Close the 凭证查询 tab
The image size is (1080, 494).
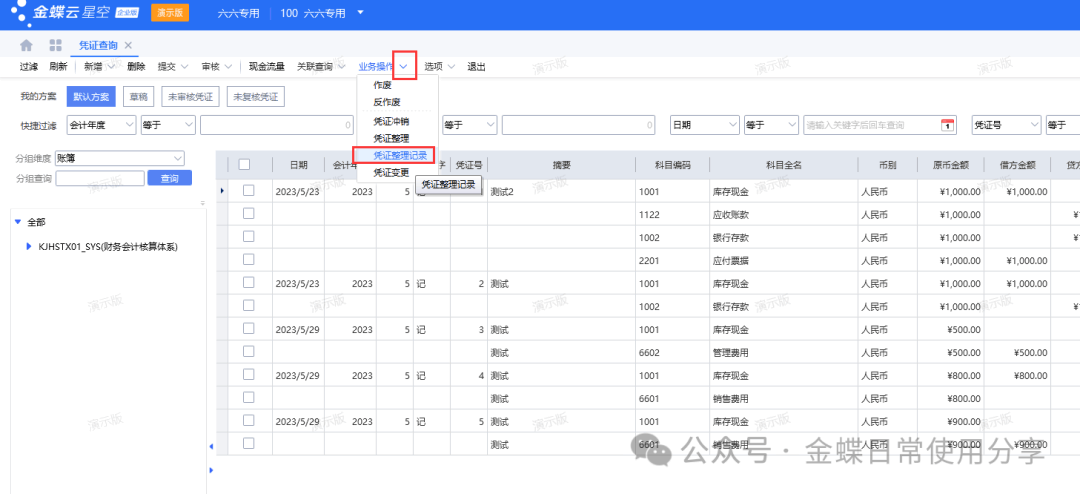(x=128, y=46)
